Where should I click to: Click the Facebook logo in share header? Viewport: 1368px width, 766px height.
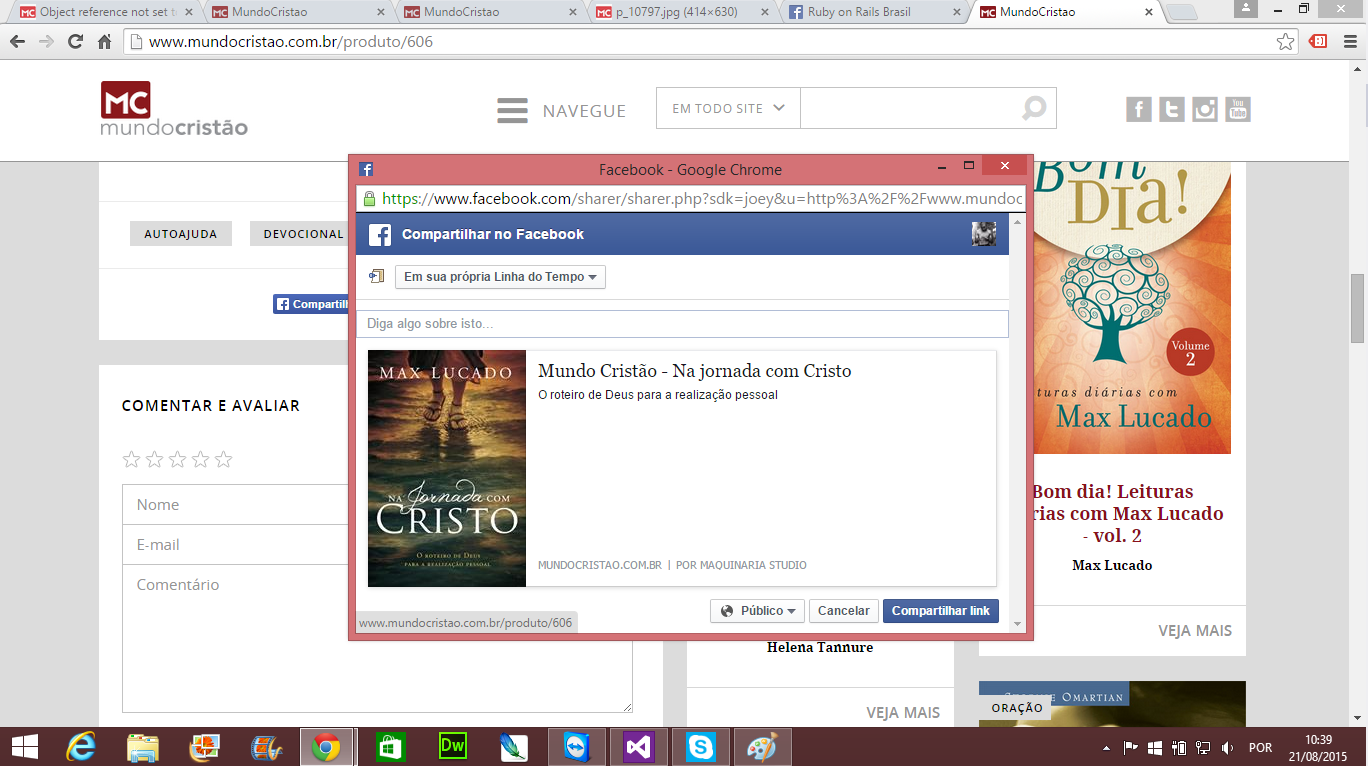(380, 235)
